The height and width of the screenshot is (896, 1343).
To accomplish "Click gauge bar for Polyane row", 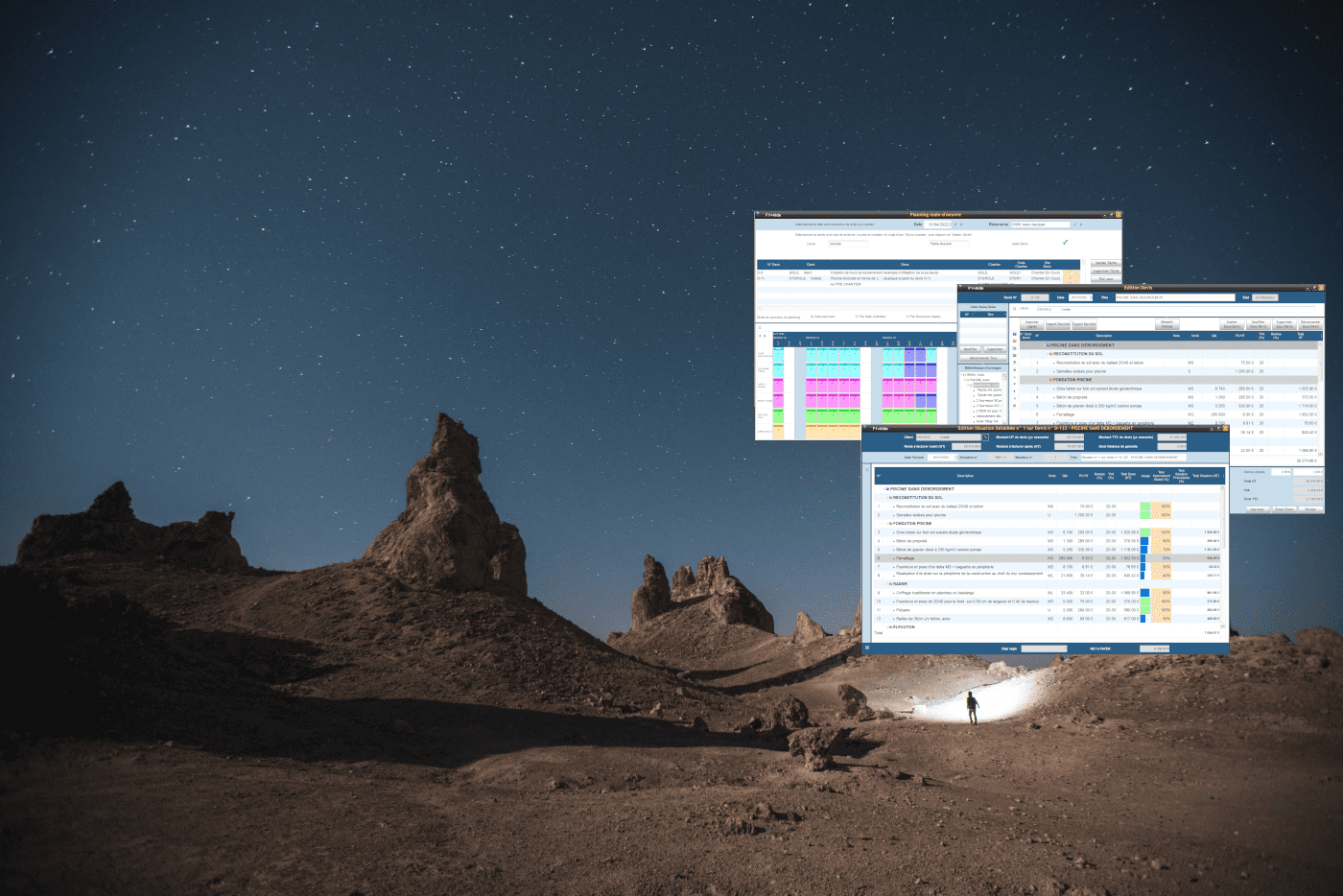I will click(x=1145, y=610).
